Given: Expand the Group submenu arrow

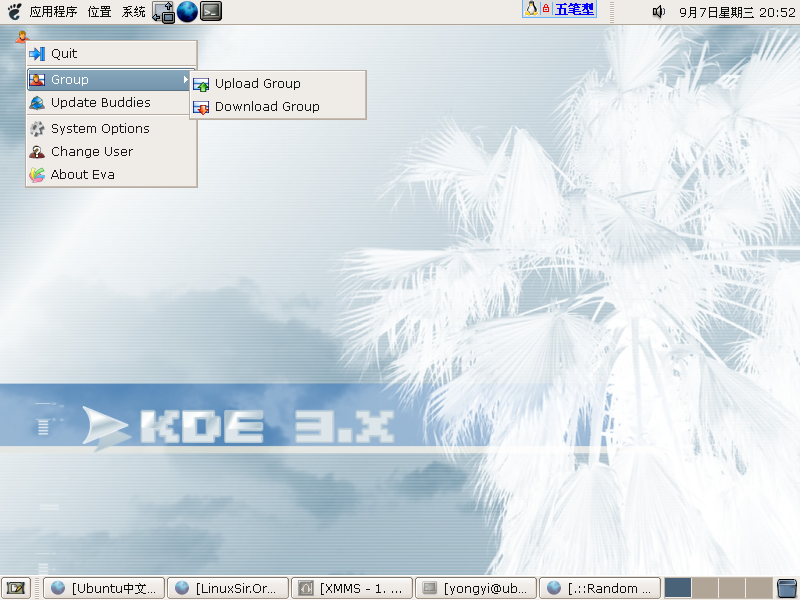Looking at the screenshot, I should 186,80.
